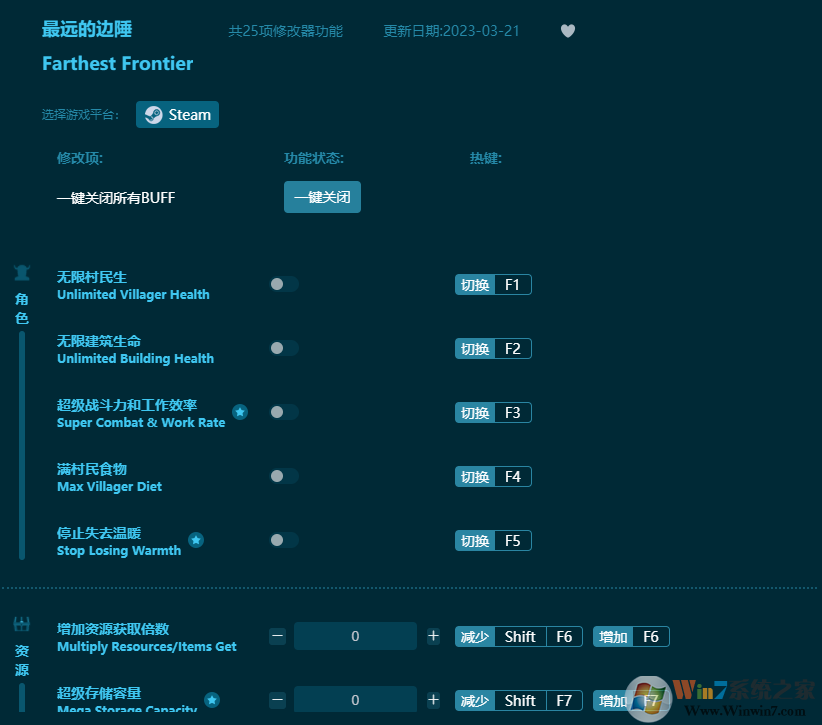Click the star beside Stop Losing Warmth
The width and height of the screenshot is (822, 725).
pyautogui.click(x=196, y=540)
